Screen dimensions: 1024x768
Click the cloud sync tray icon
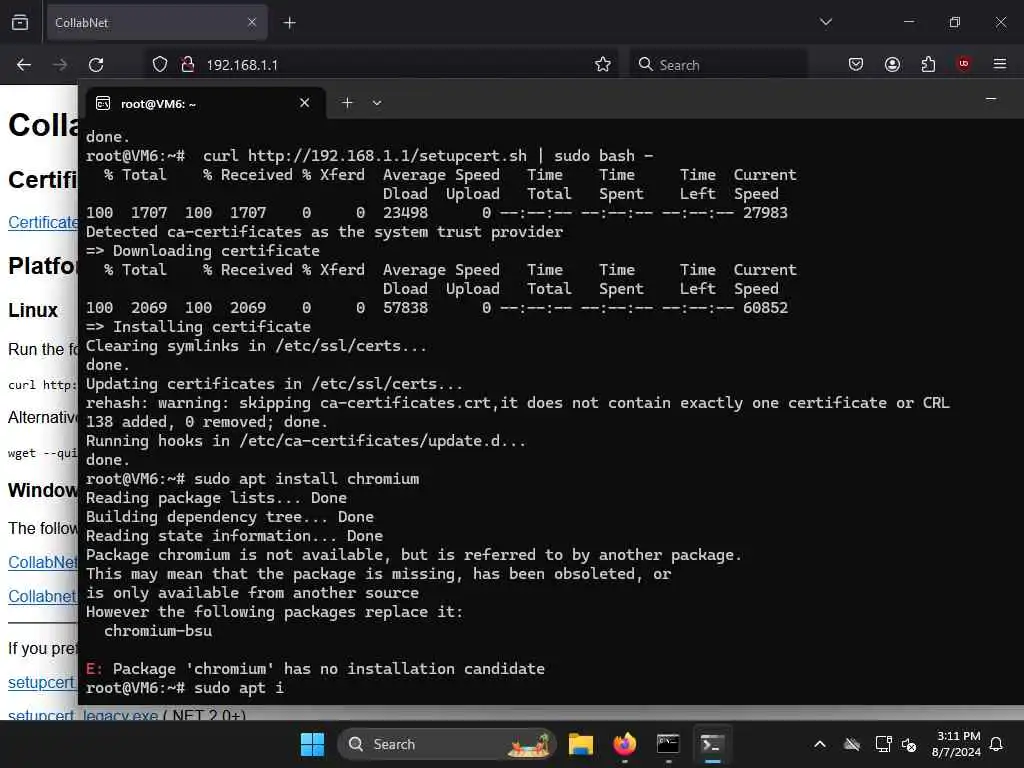(x=852, y=744)
